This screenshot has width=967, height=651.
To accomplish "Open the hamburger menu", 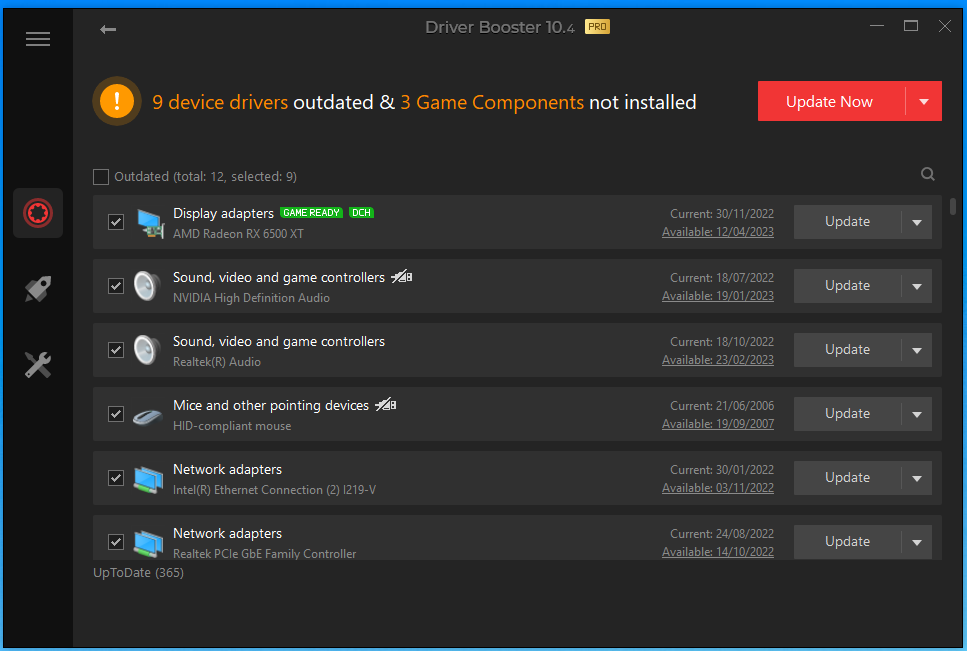I will point(38,39).
